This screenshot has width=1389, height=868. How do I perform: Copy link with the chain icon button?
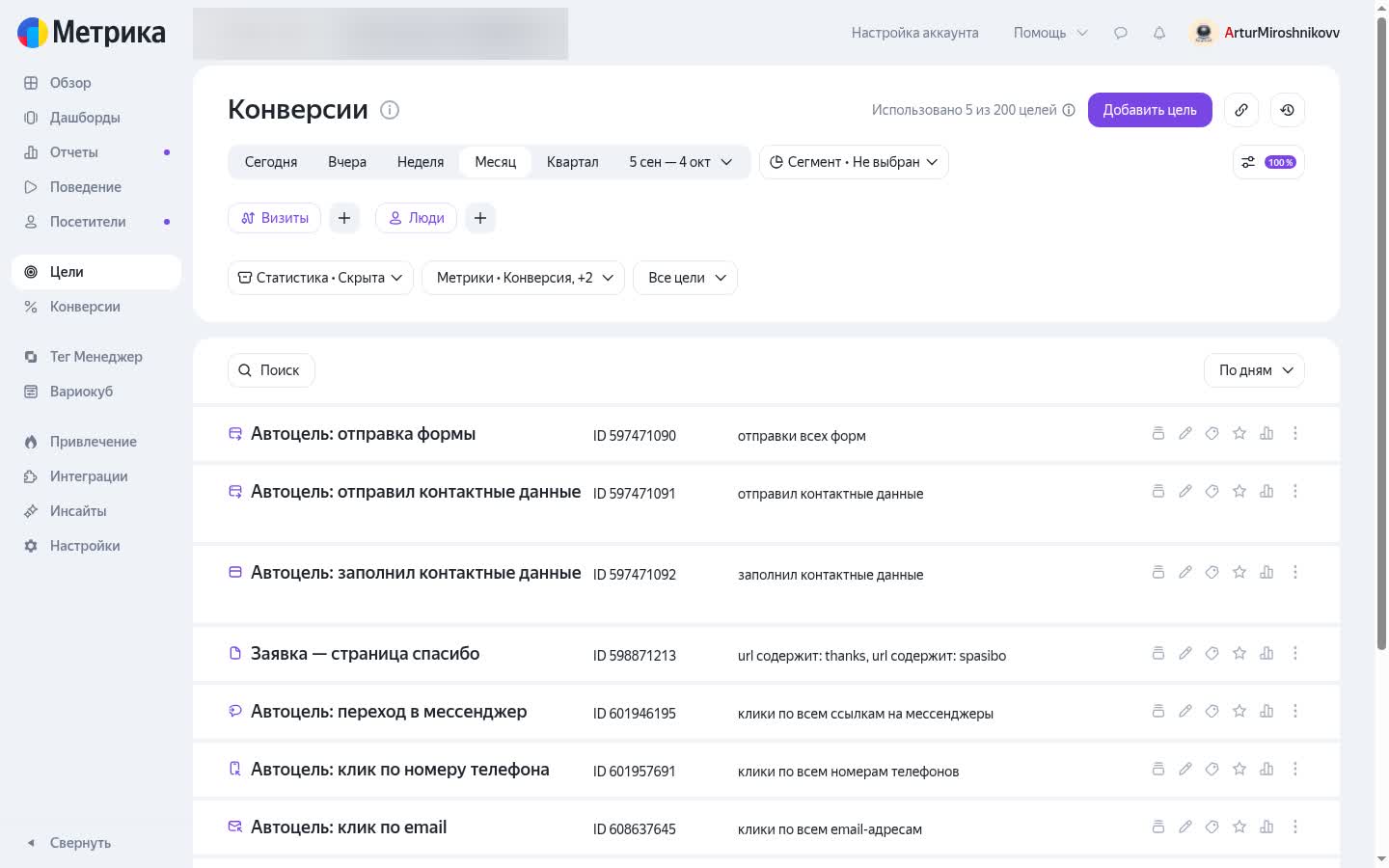point(1241,110)
